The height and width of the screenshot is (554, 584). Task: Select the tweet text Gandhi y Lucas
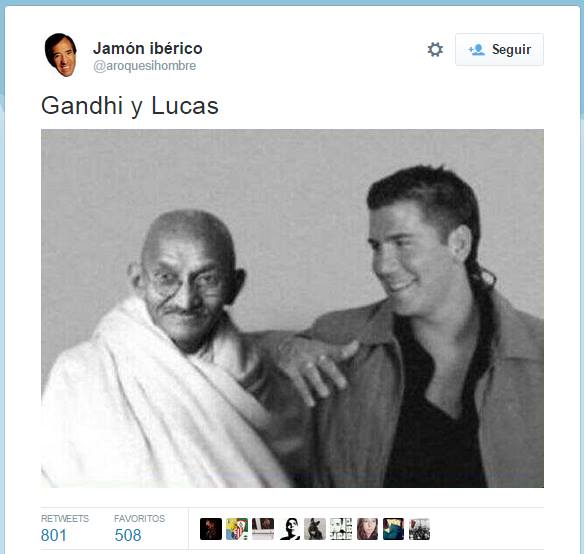point(130,106)
